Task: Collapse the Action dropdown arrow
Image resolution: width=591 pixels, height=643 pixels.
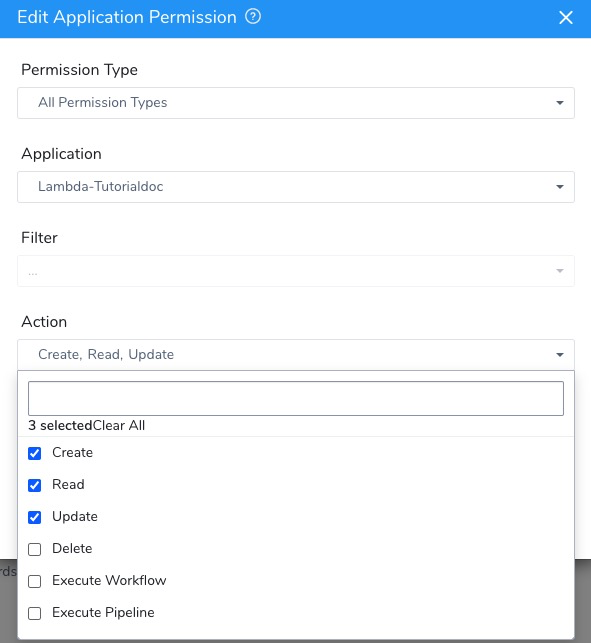Action: coord(559,355)
